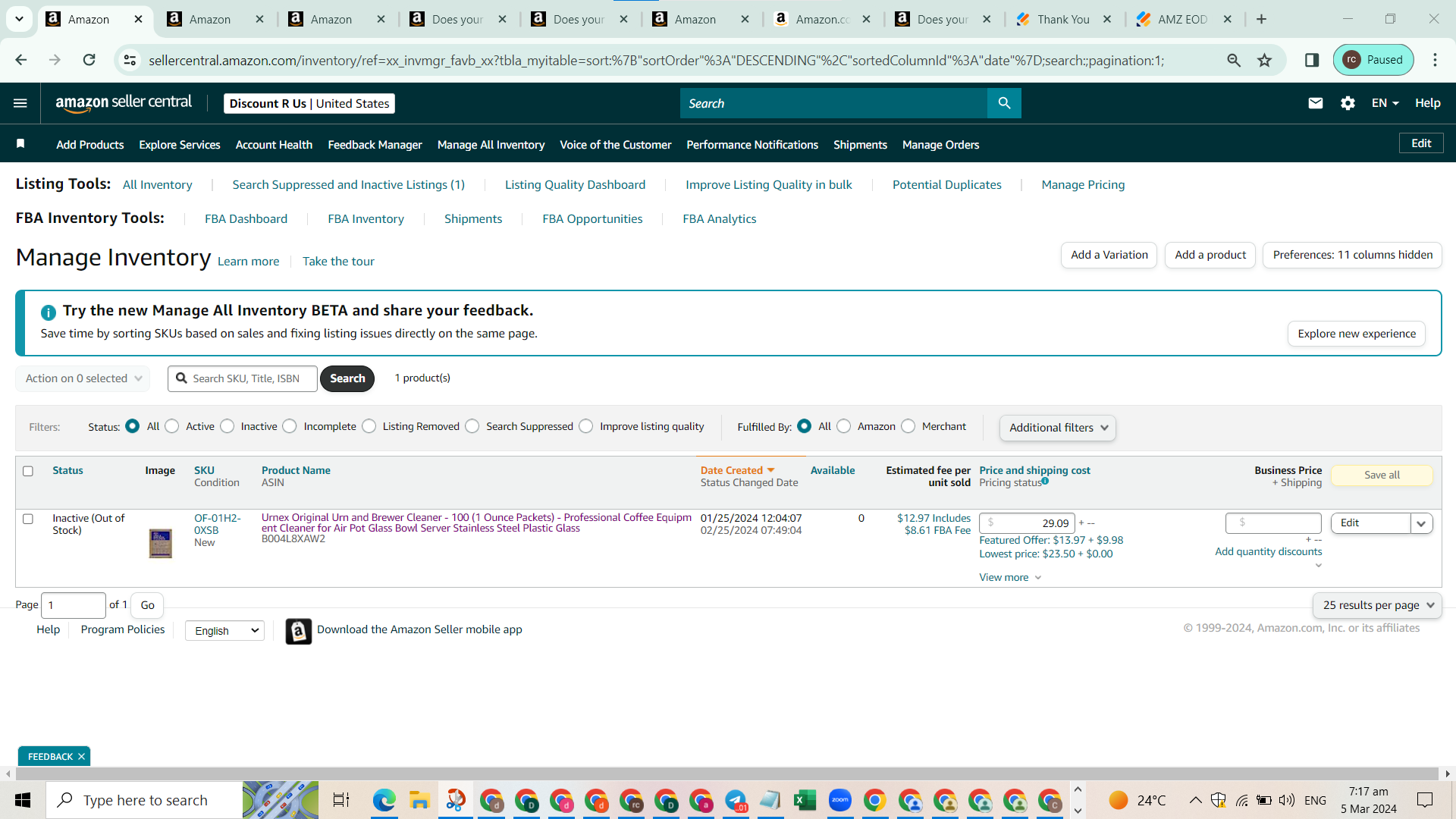Sort by Date Created column

(737, 470)
